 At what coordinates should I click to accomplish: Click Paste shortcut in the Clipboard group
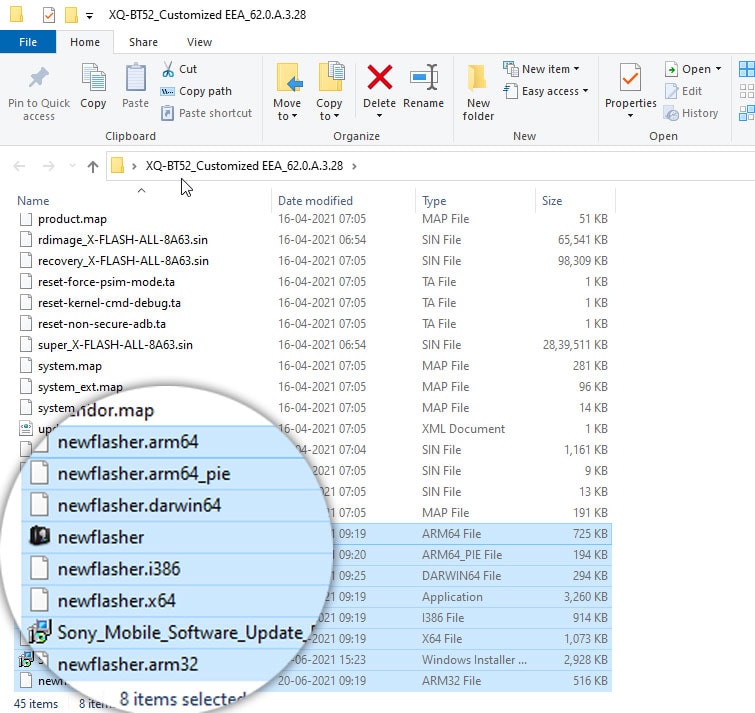207,113
